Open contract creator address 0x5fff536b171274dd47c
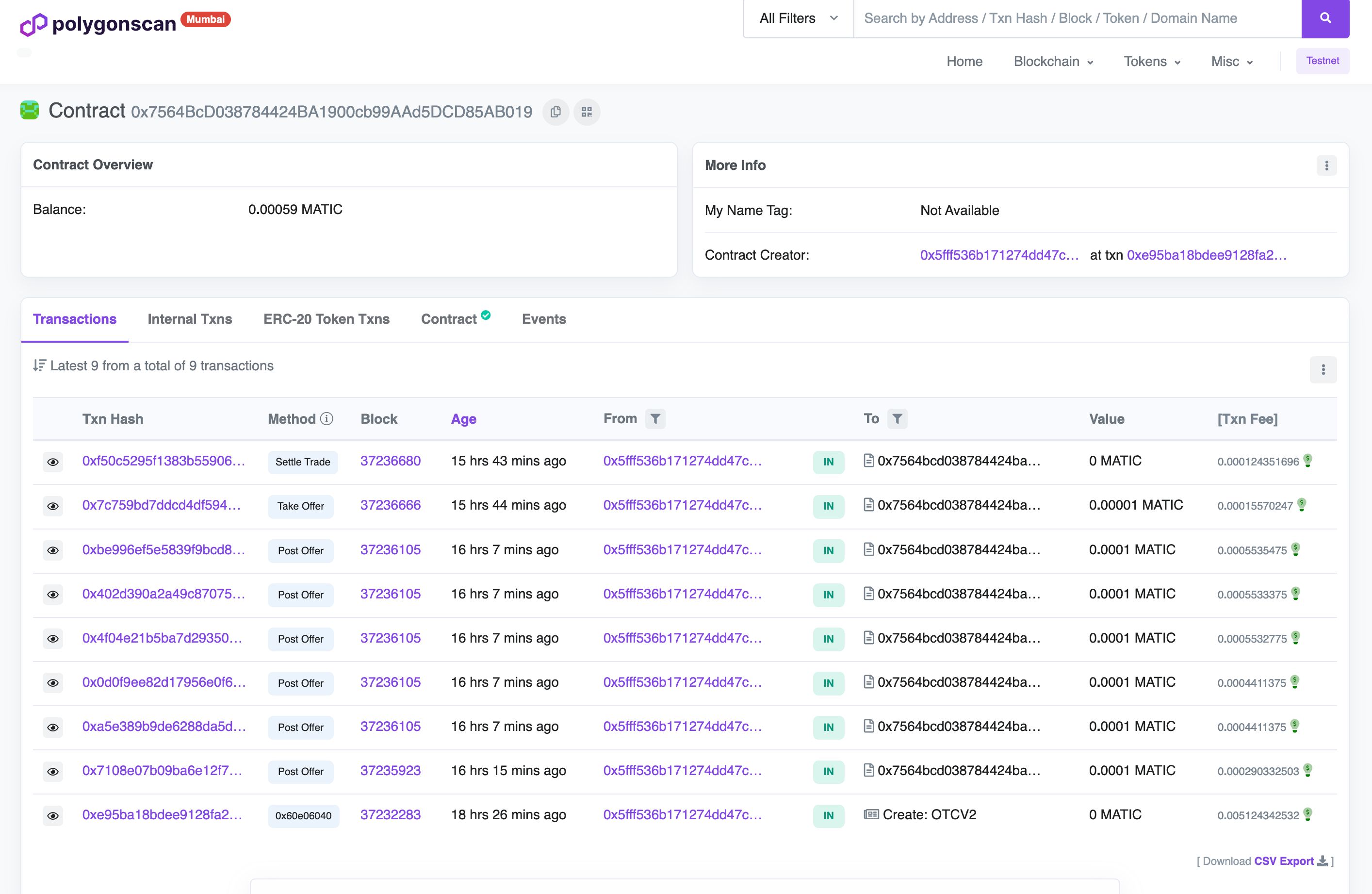Screen dimensions: 1372x894 pyautogui.click(x=999, y=255)
